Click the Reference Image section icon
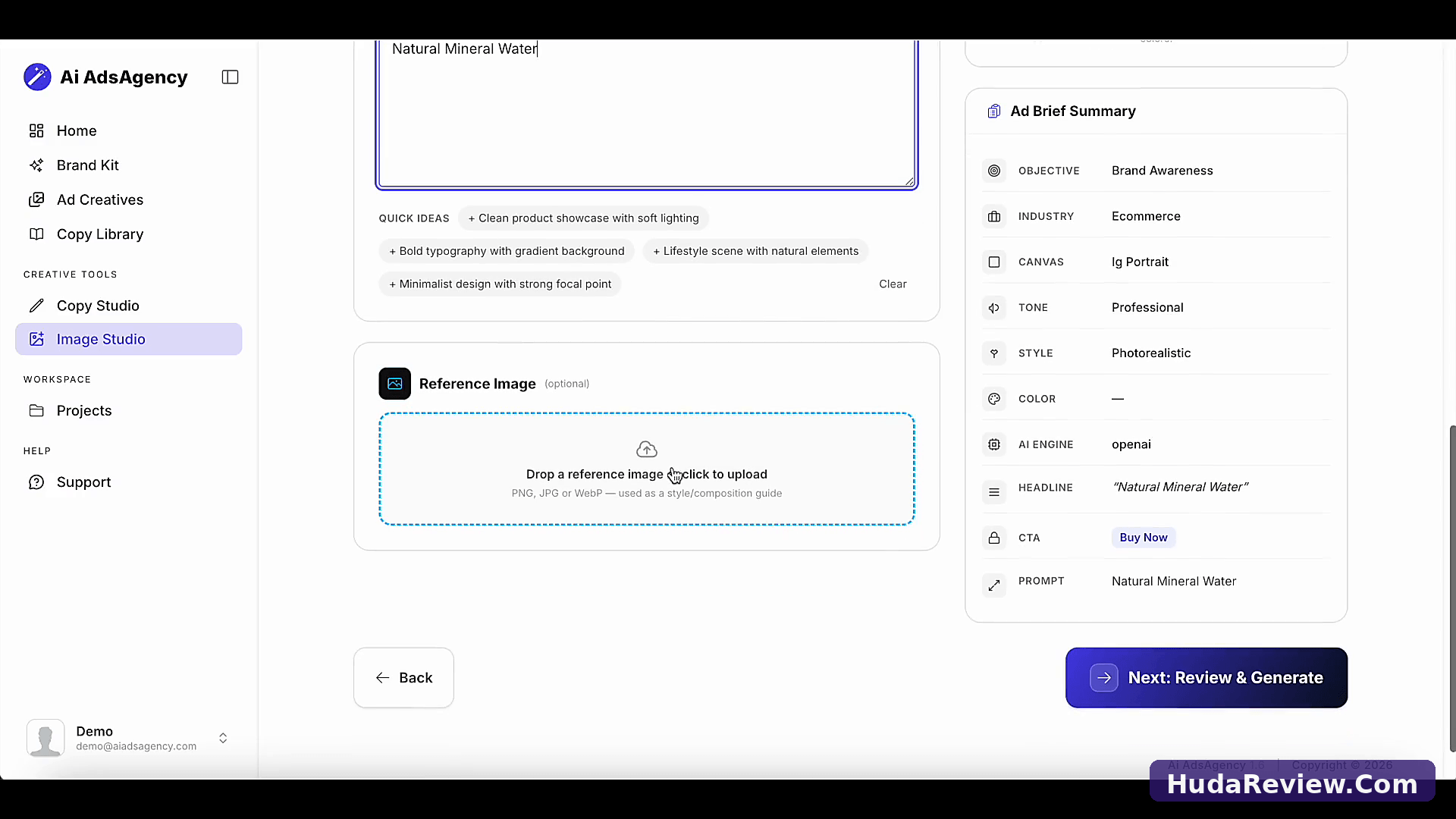This screenshot has height=819, width=1456. click(x=395, y=384)
